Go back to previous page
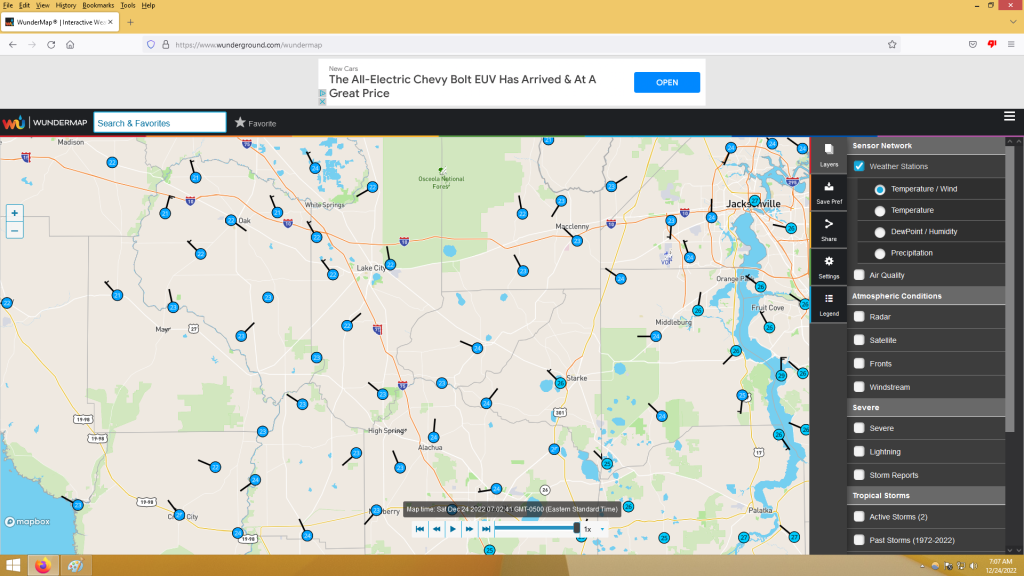Screen dimensions: 1024x576 click(13, 44)
